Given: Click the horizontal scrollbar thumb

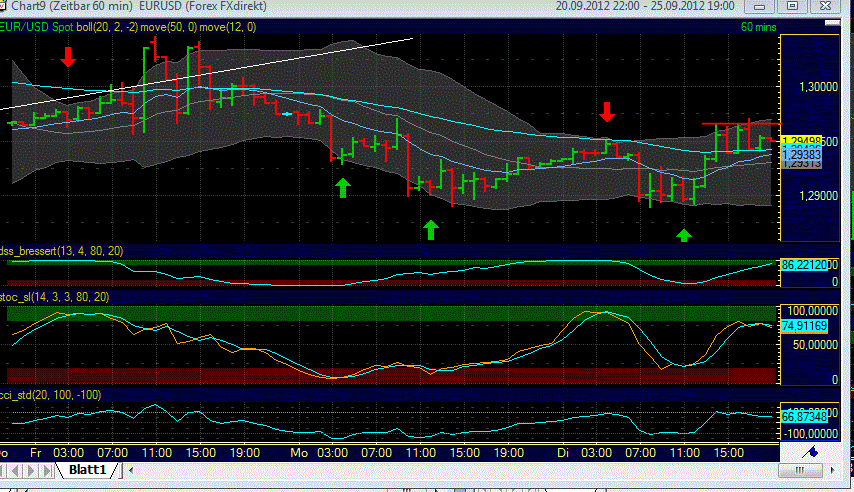Looking at the screenshot, I should (800, 470).
